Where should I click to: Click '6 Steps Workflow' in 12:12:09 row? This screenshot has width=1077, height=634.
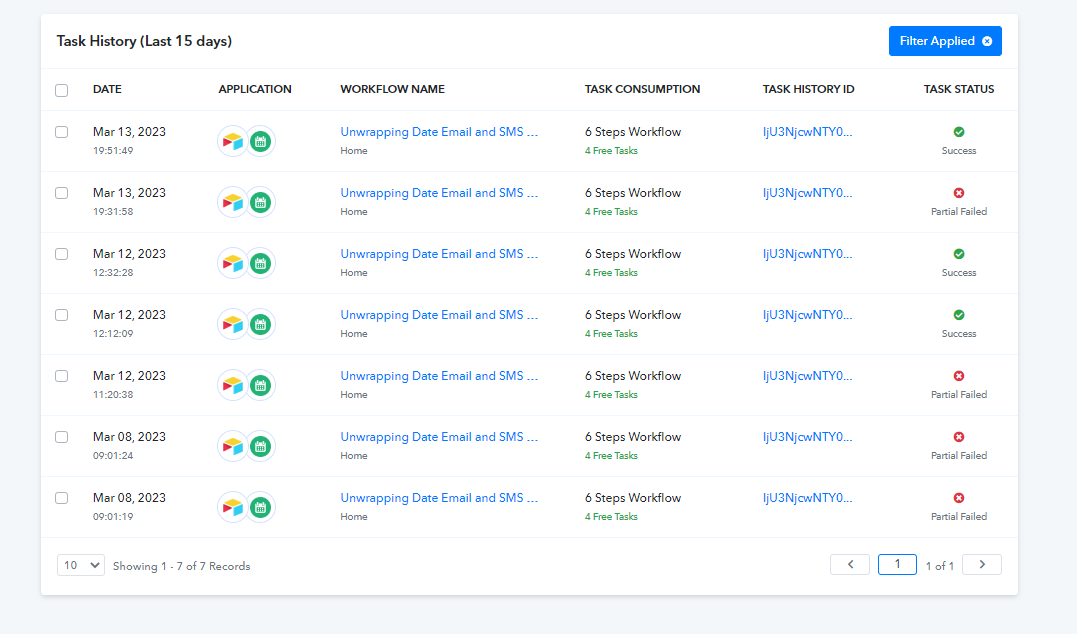click(633, 315)
